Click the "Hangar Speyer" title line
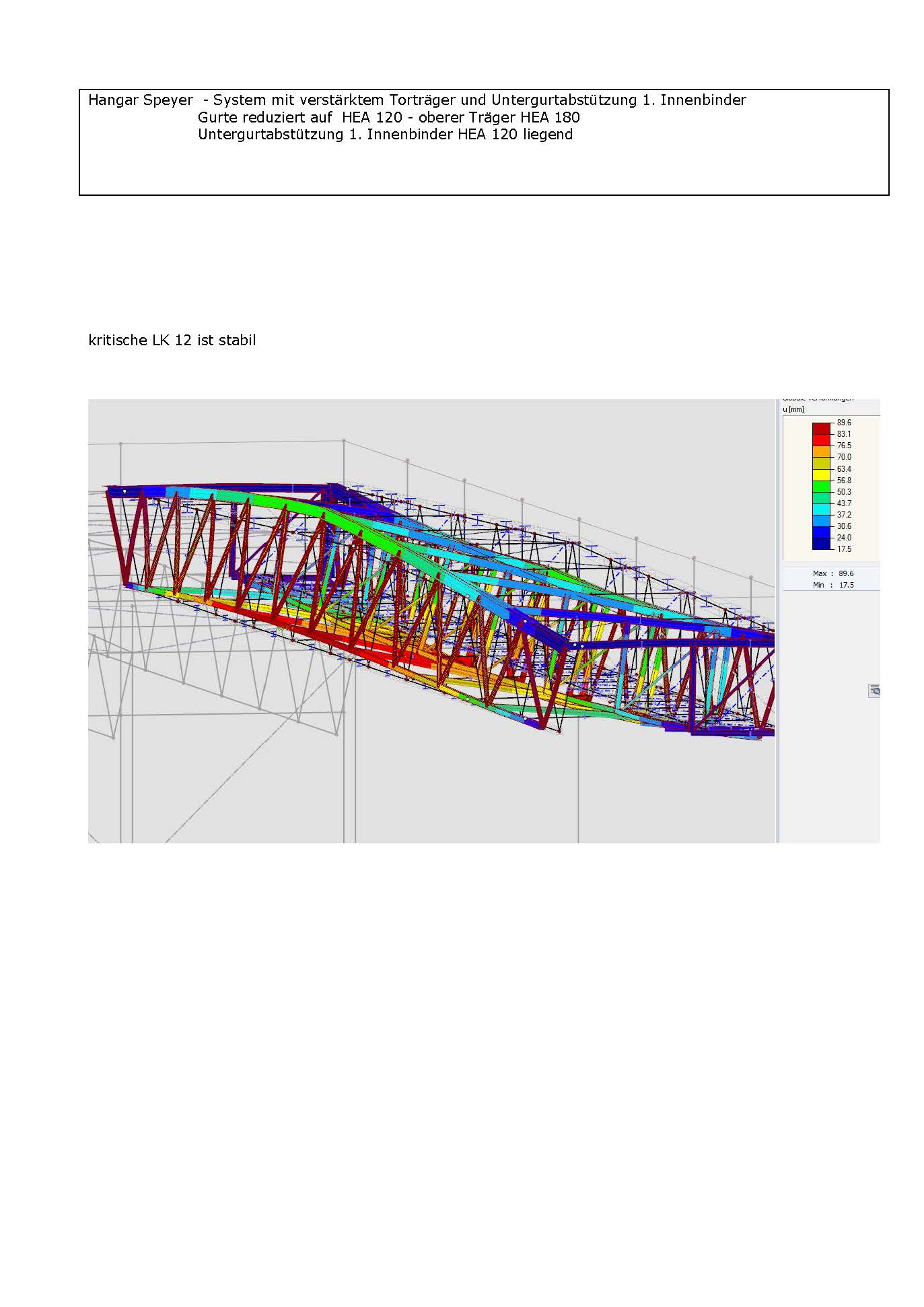Viewport: 924px width, 1307px height. tap(417, 100)
